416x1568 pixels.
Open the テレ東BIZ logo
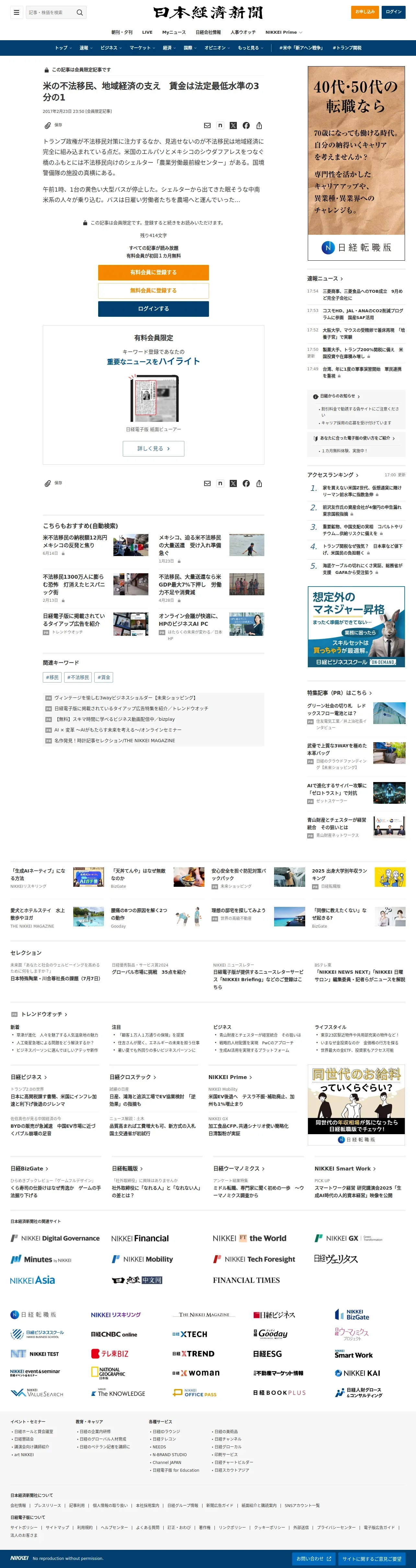[x=110, y=1354]
